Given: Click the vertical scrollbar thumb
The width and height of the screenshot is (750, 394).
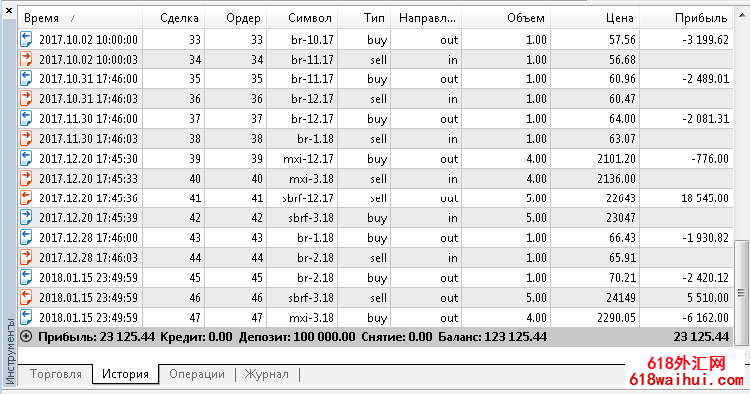Looking at the screenshot, I should [741, 292].
